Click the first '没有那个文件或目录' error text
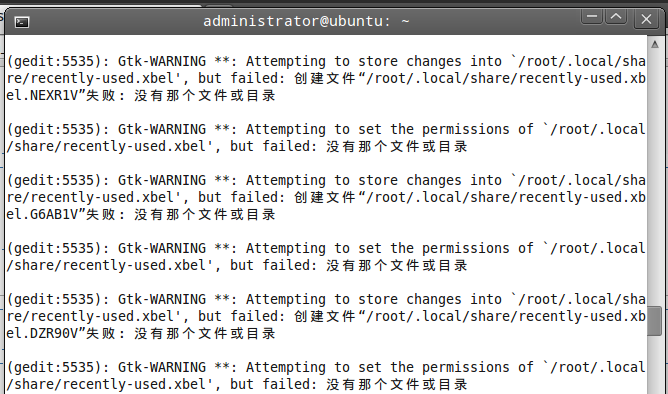Screen dimensions: 668x394 coord(204,95)
